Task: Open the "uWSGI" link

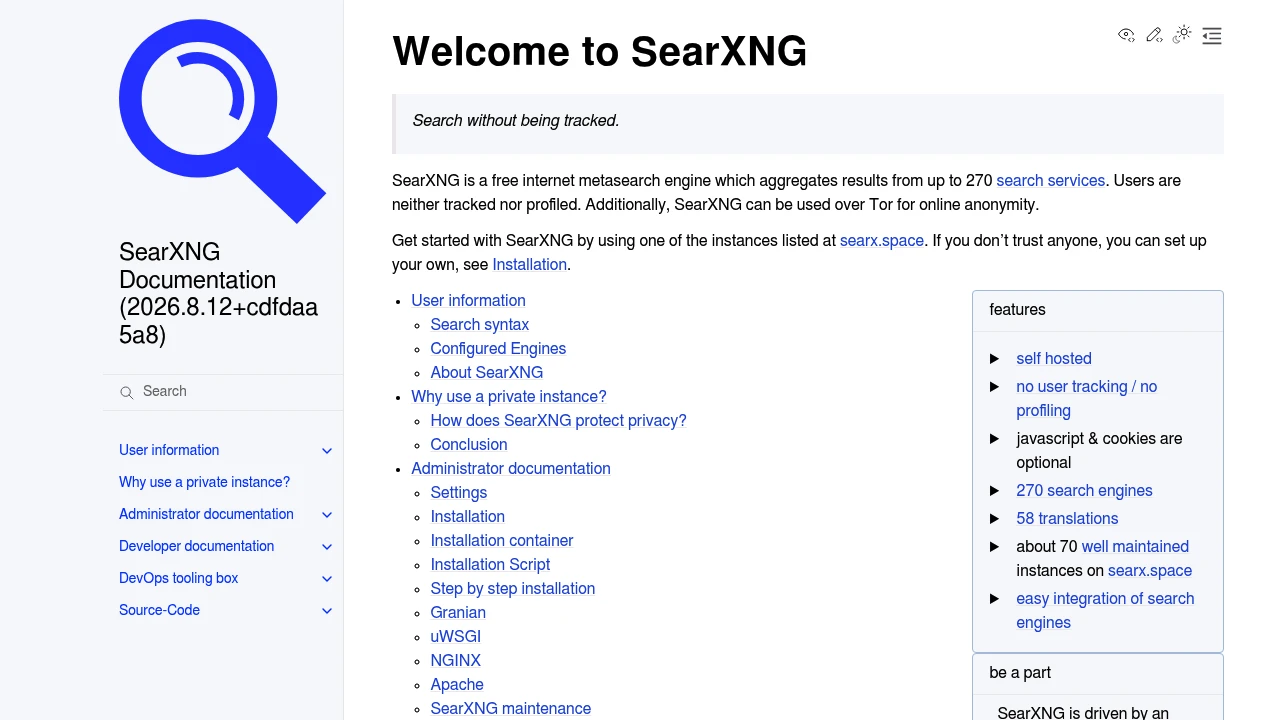Action: pyautogui.click(x=455, y=637)
